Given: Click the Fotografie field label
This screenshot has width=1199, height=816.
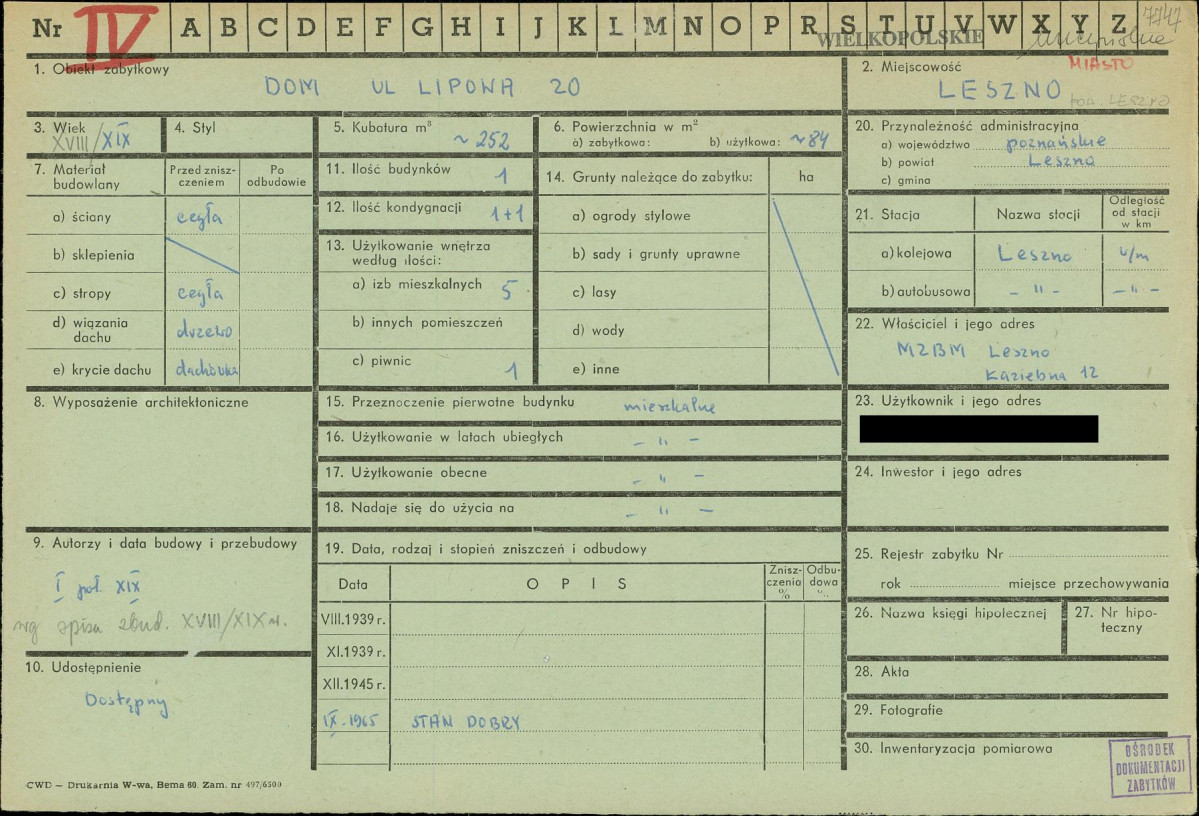Looking at the screenshot, I should pyautogui.click(x=911, y=710).
